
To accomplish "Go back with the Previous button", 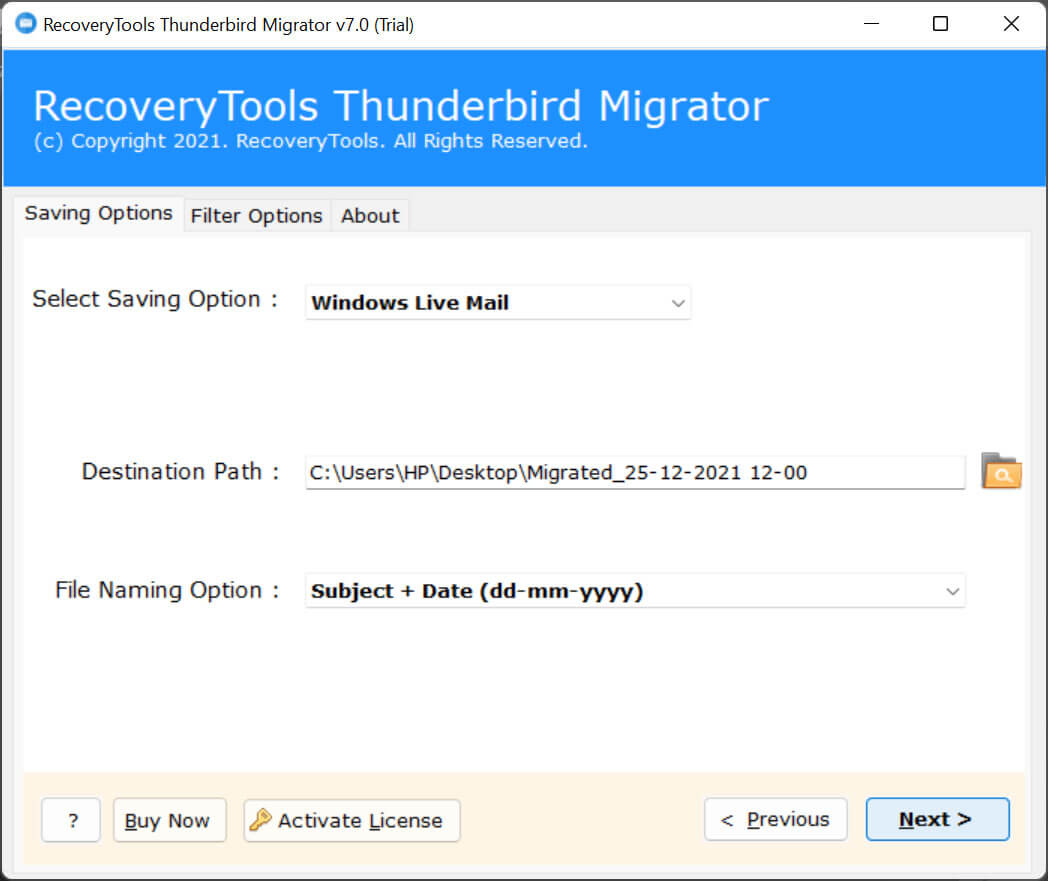I will coord(776,819).
